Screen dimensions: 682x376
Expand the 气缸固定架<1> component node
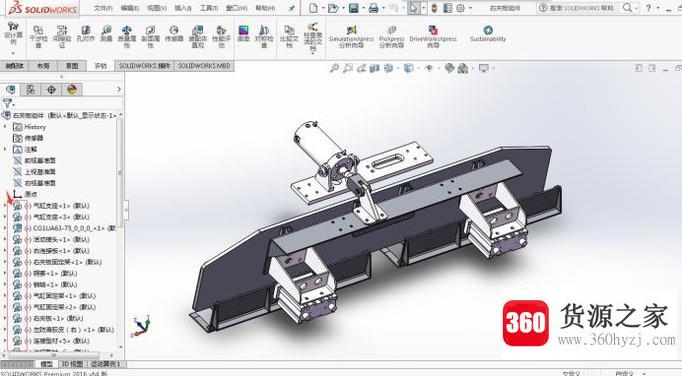tap(5, 295)
